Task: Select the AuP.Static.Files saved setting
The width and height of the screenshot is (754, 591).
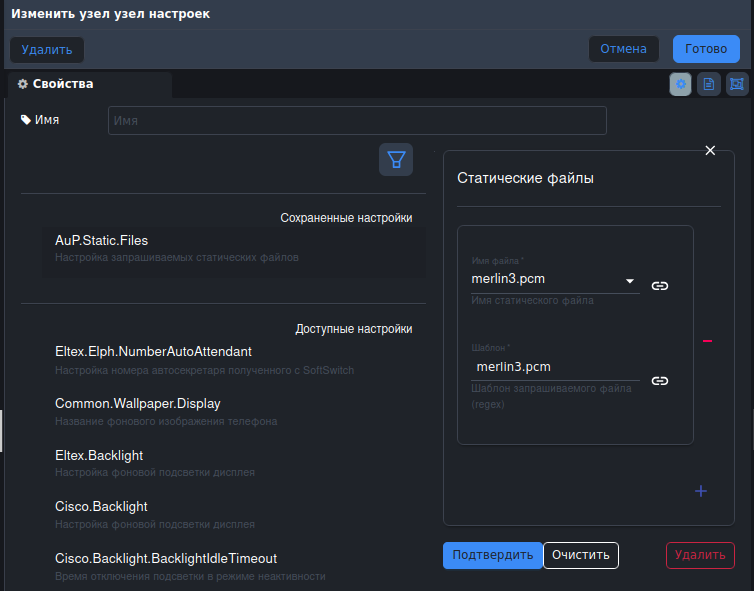Action: pyautogui.click(x=102, y=241)
